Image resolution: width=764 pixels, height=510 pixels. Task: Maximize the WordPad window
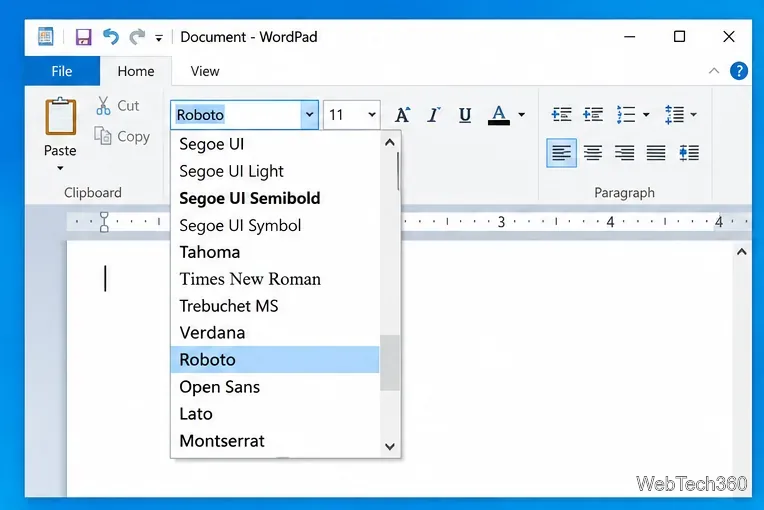pos(679,37)
